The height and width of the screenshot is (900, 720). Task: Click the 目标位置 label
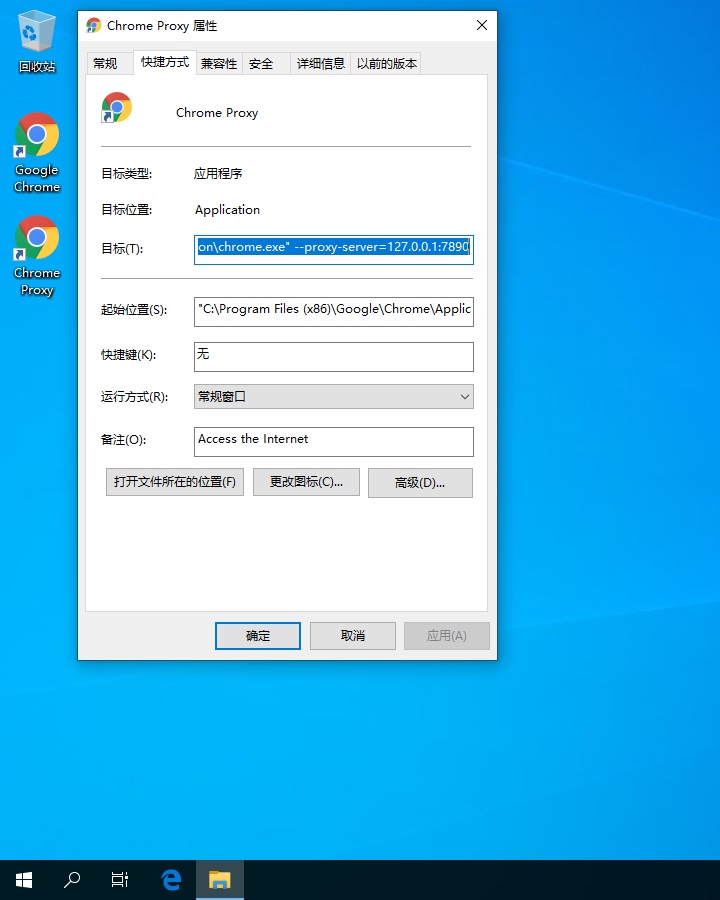(x=127, y=210)
